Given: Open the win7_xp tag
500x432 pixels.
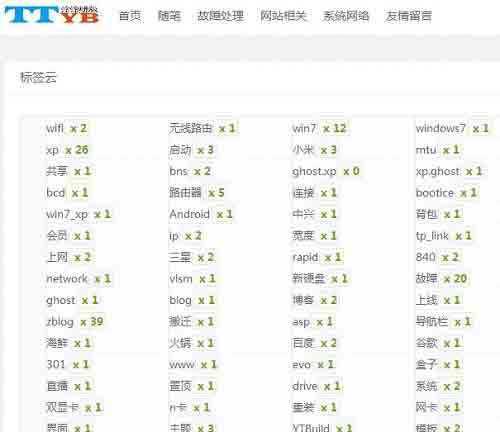Looking at the screenshot, I should (x=67, y=214).
